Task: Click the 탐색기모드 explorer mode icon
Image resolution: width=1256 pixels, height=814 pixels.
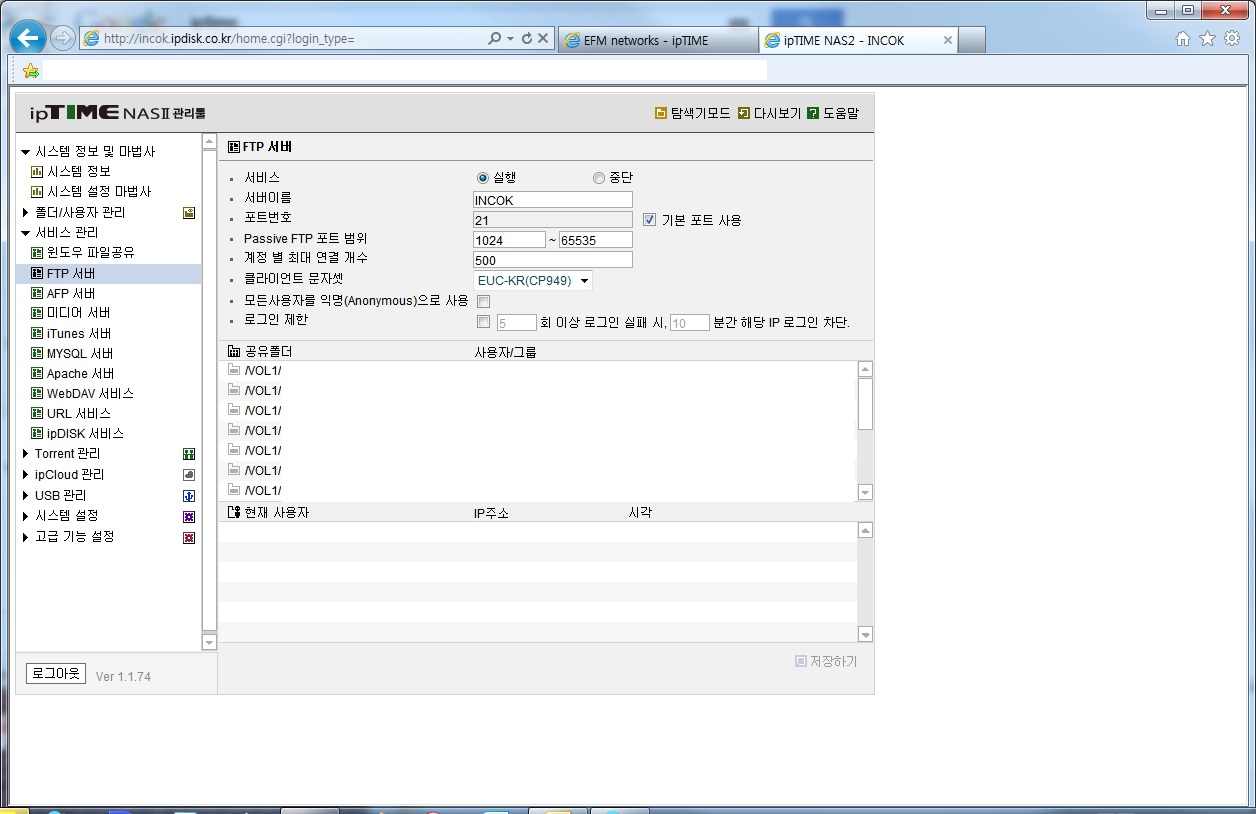Action: (660, 113)
